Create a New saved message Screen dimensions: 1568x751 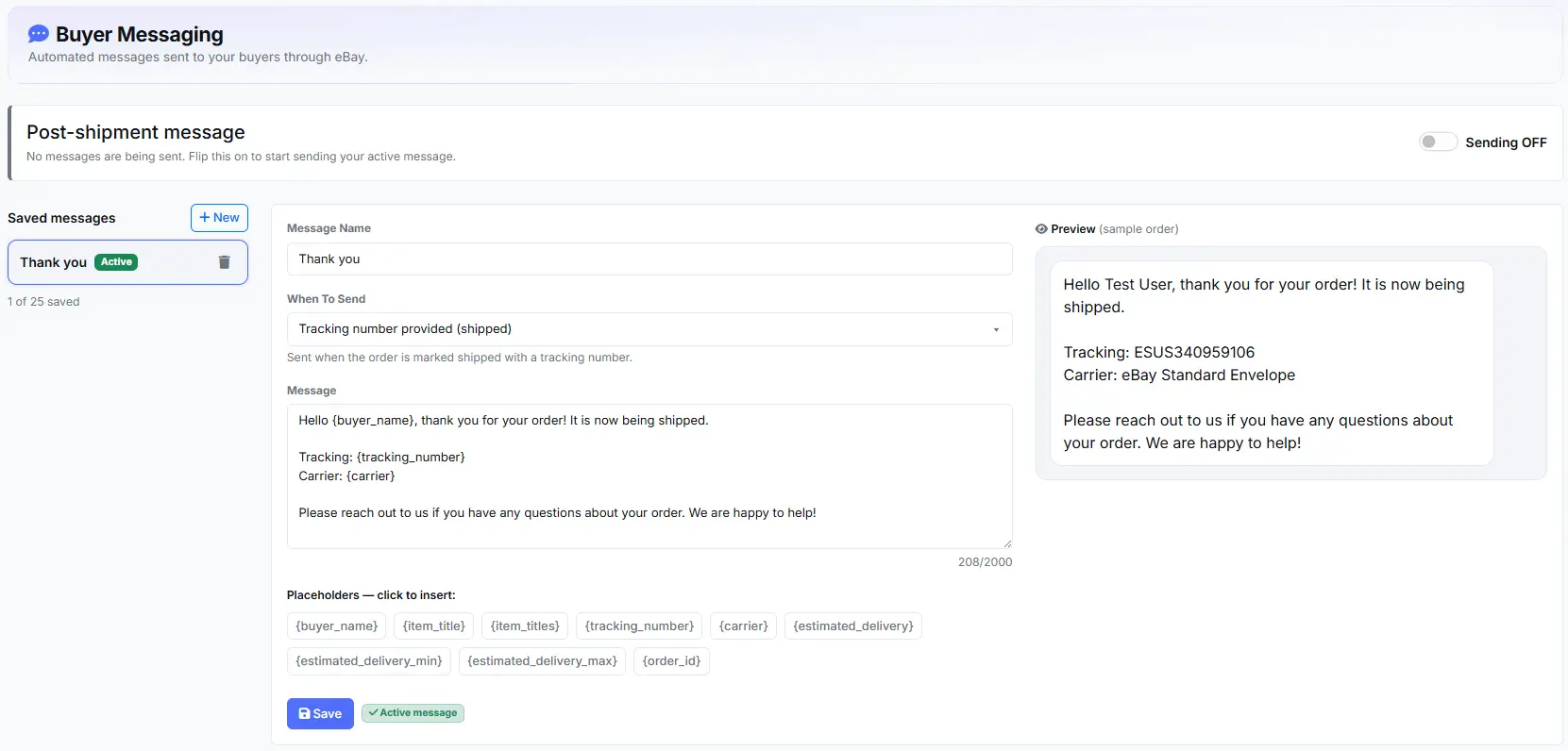219,218
